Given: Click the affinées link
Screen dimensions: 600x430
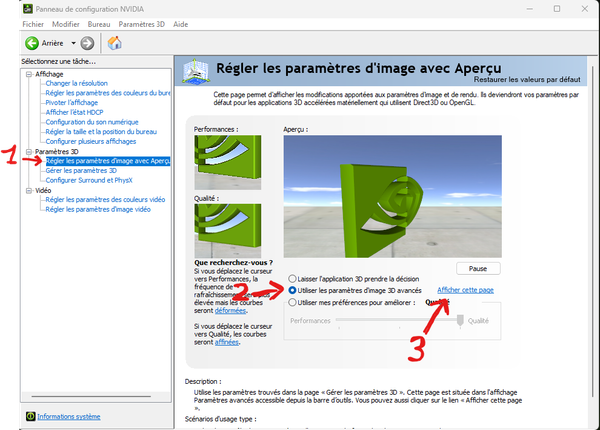Looking at the screenshot, I should pos(227,342).
